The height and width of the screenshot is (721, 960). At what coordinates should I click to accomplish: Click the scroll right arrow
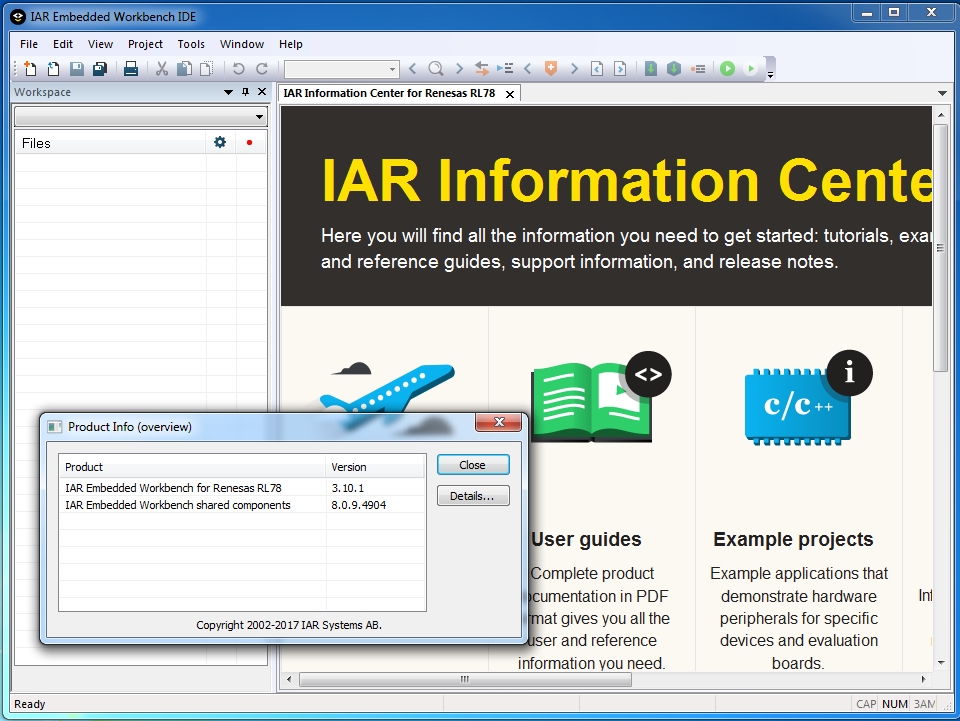923,679
